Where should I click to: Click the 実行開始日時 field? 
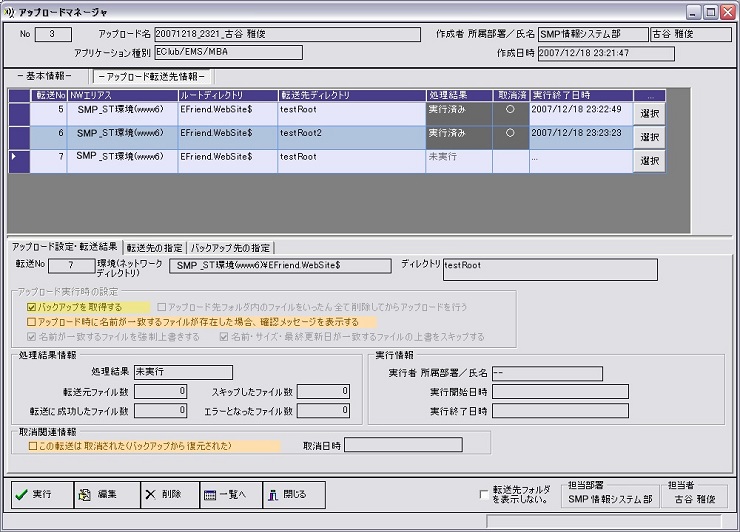click(x=560, y=392)
